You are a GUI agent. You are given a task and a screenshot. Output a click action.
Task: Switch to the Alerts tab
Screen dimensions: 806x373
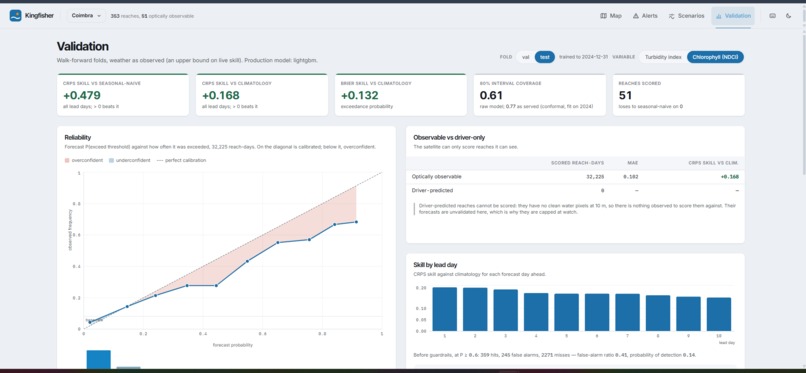(645, 16)
